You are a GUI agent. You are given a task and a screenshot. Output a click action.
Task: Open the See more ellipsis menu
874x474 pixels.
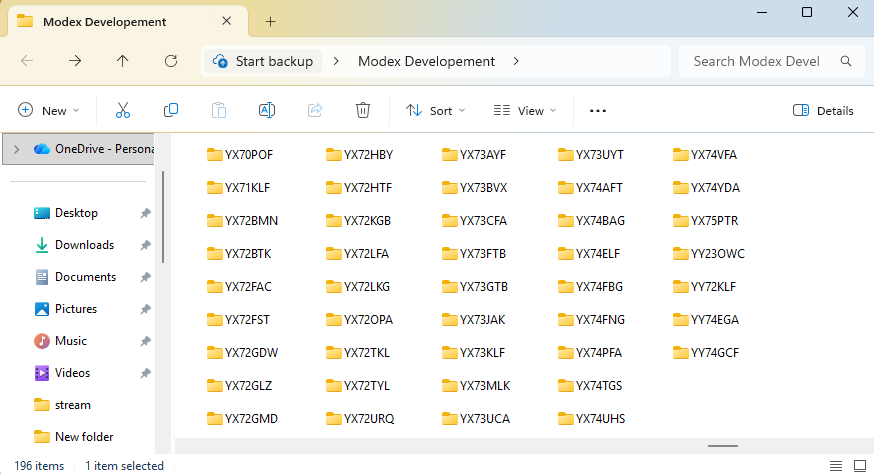click(598, 111)
